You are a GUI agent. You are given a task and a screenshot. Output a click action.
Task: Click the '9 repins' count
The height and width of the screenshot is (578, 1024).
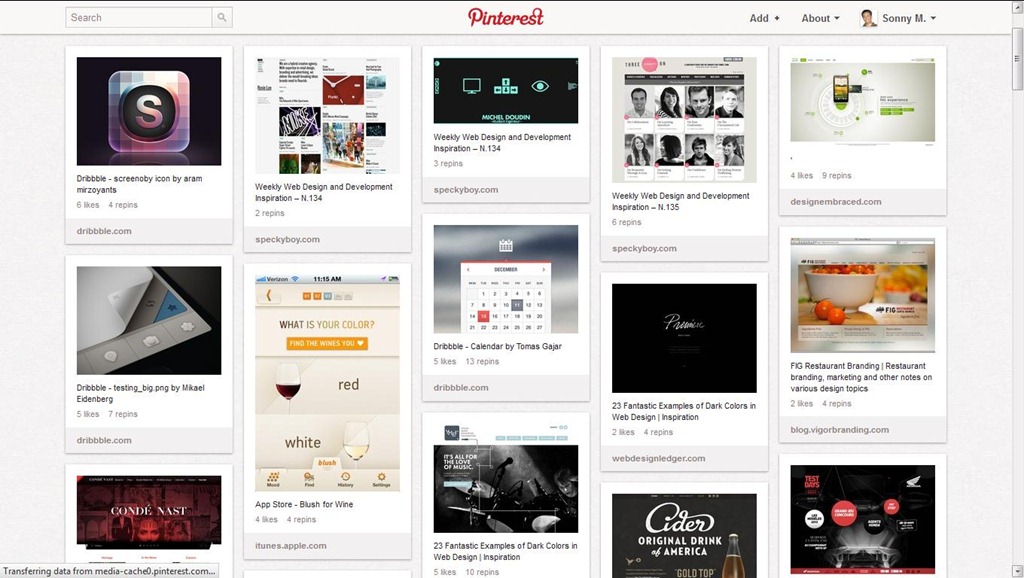[x=837, y=176]
